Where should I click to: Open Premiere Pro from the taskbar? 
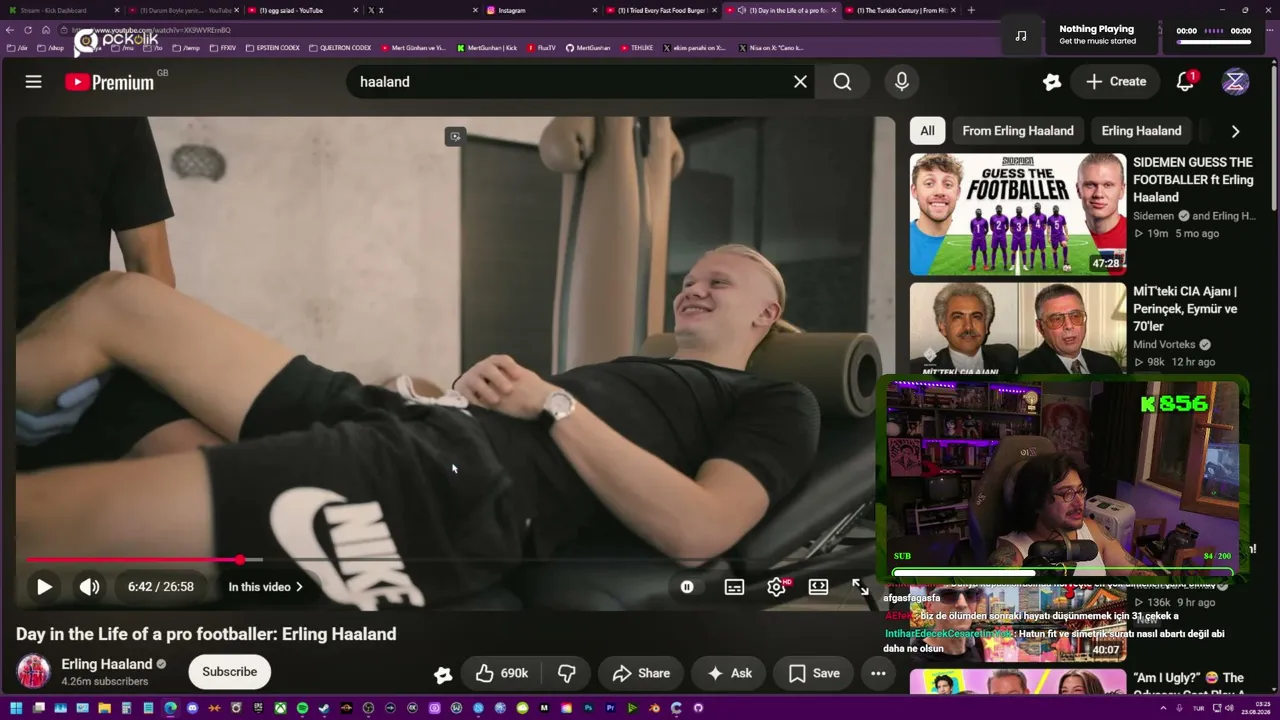pos(610,708)
